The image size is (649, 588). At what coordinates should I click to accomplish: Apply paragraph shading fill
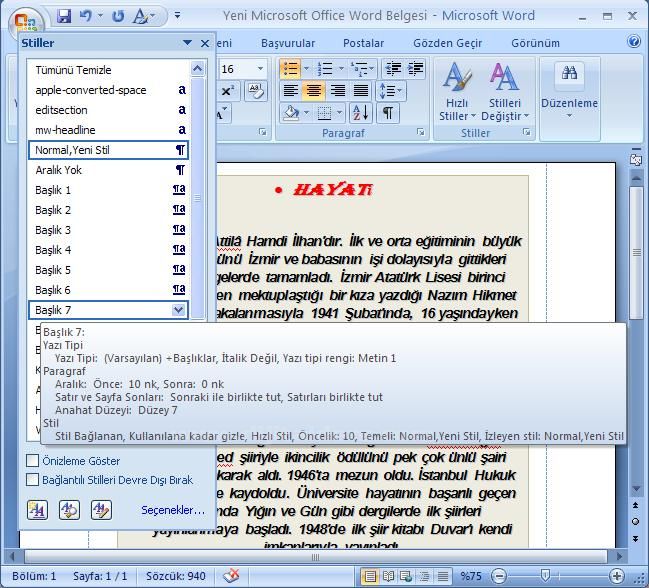pos(291,113)
